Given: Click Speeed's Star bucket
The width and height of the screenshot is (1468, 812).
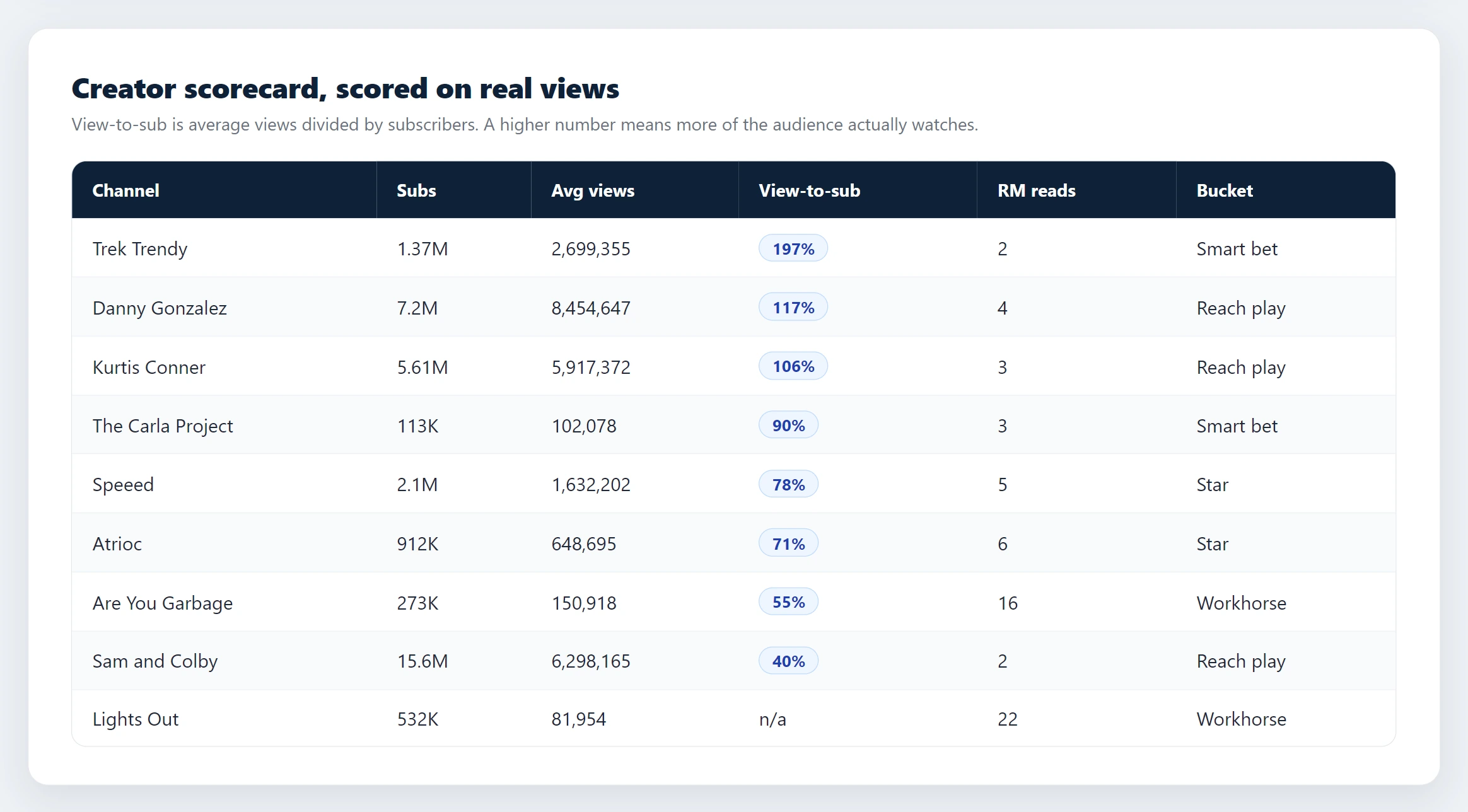Looking at the screenshot, I should pos(1212,485).
